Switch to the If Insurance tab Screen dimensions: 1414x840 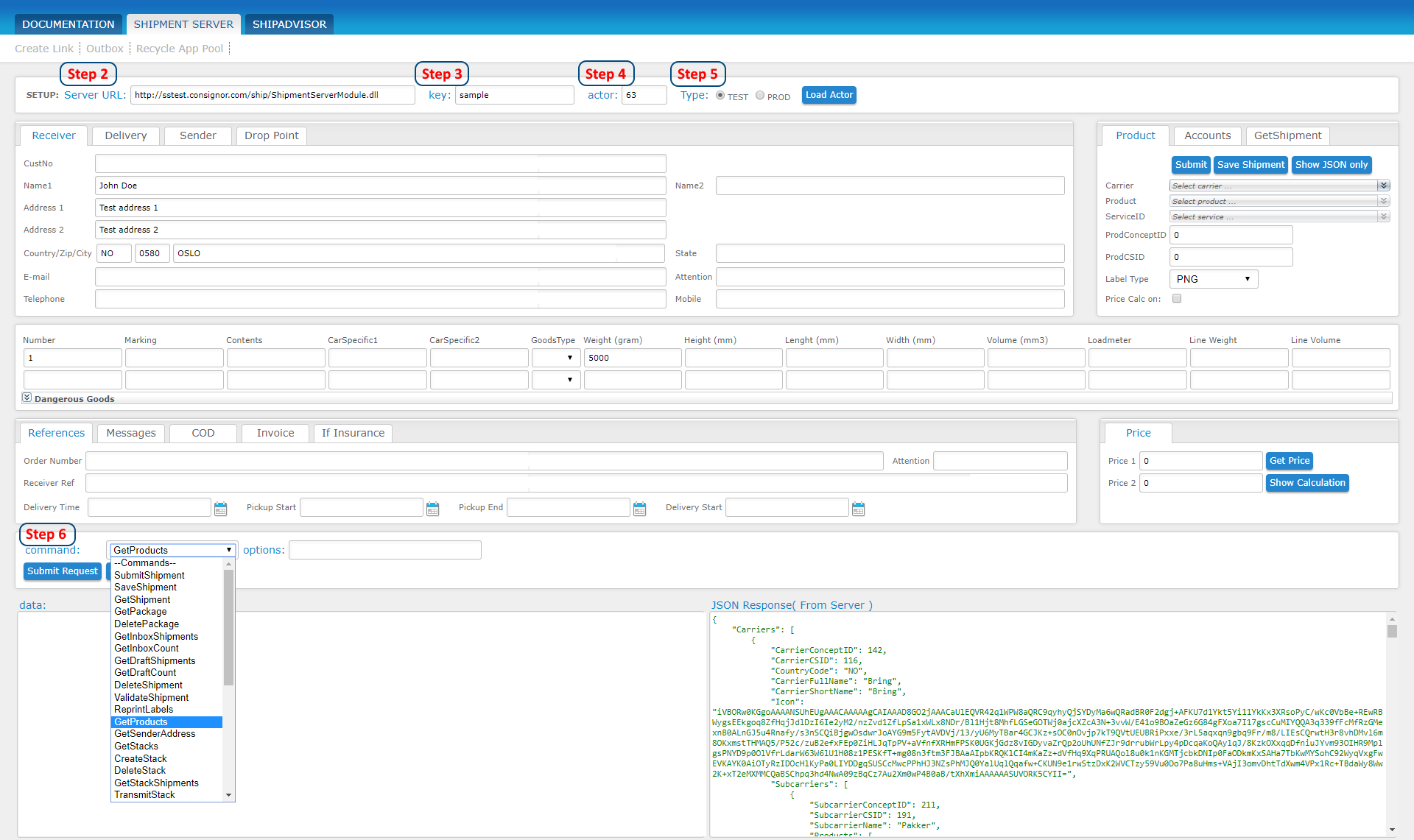[x=353, y=433]
